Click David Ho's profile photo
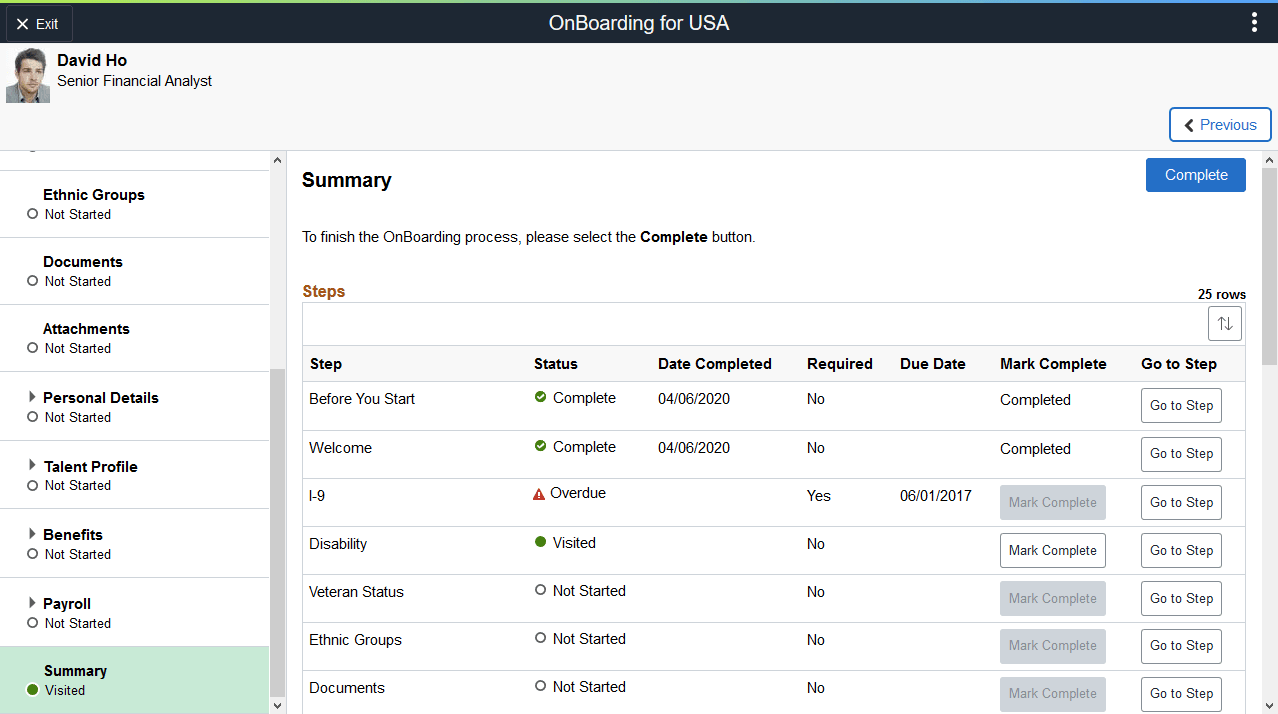Screen dimensions: 1278x714 (x=27, y=74)
